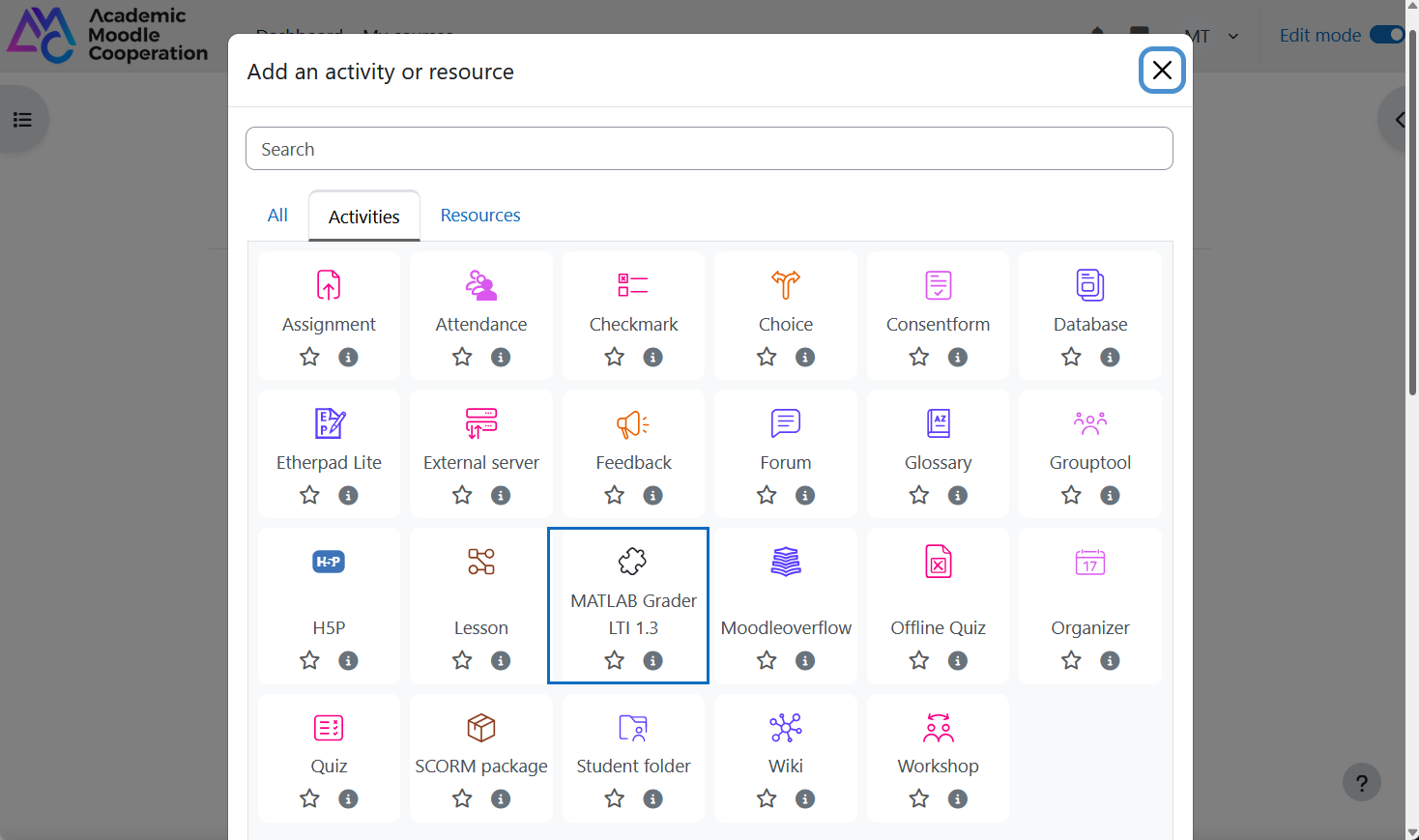Select the External server icon
The height and width of the screenshot is (840, 1419).
click(x=481, y=423)
